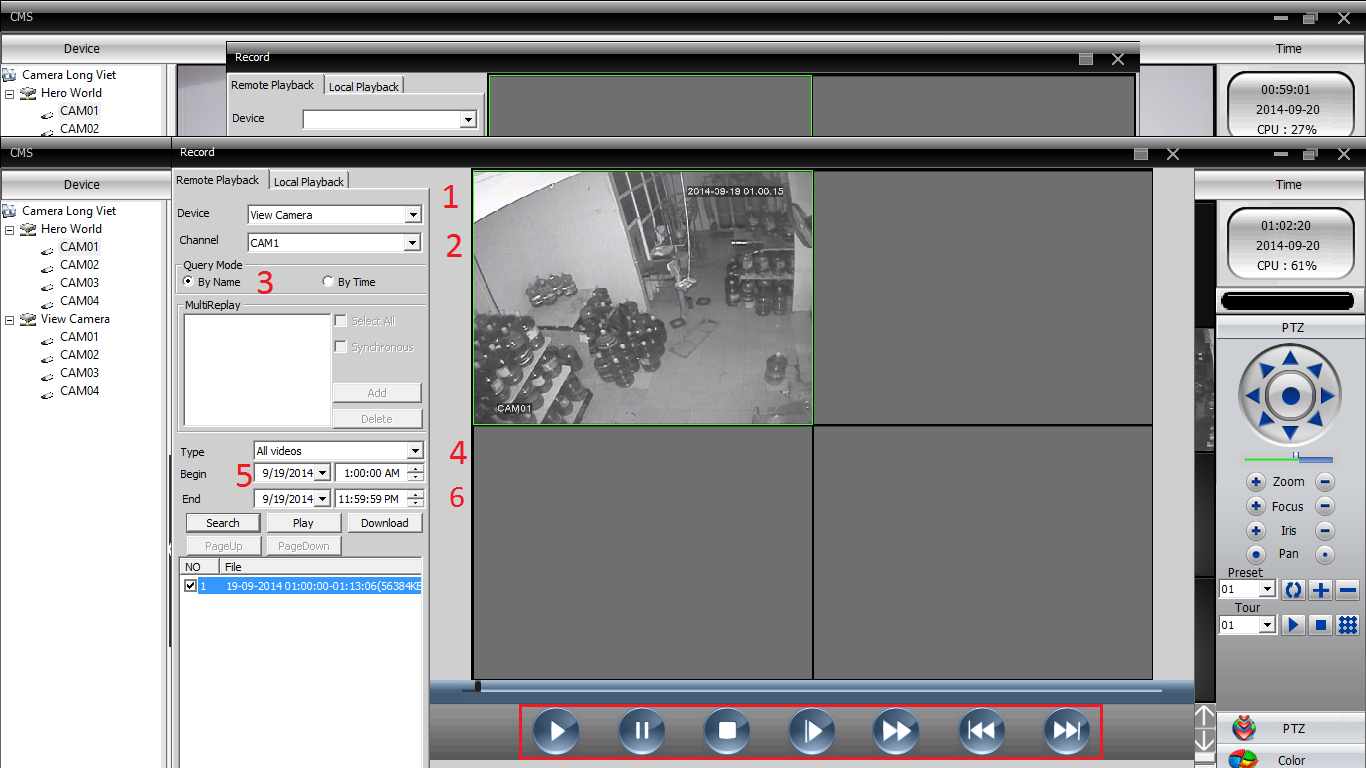Jump to previous file icon
Image resolution: width=1366 pixels, height=768 pixels.
982,731
